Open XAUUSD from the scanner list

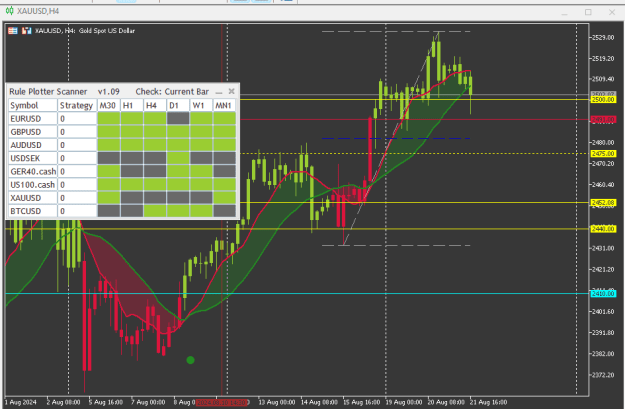click(33, 198)
